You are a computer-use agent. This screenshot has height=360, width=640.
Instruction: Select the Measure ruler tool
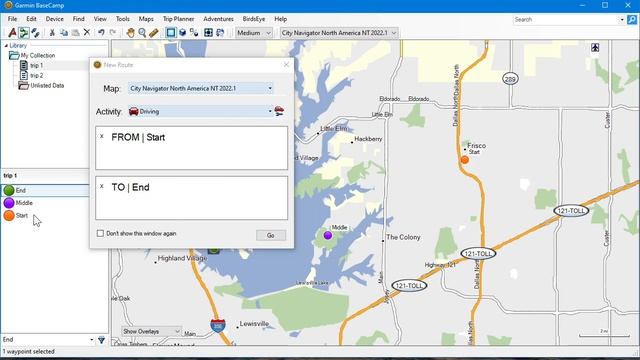(x=153, y=33)
